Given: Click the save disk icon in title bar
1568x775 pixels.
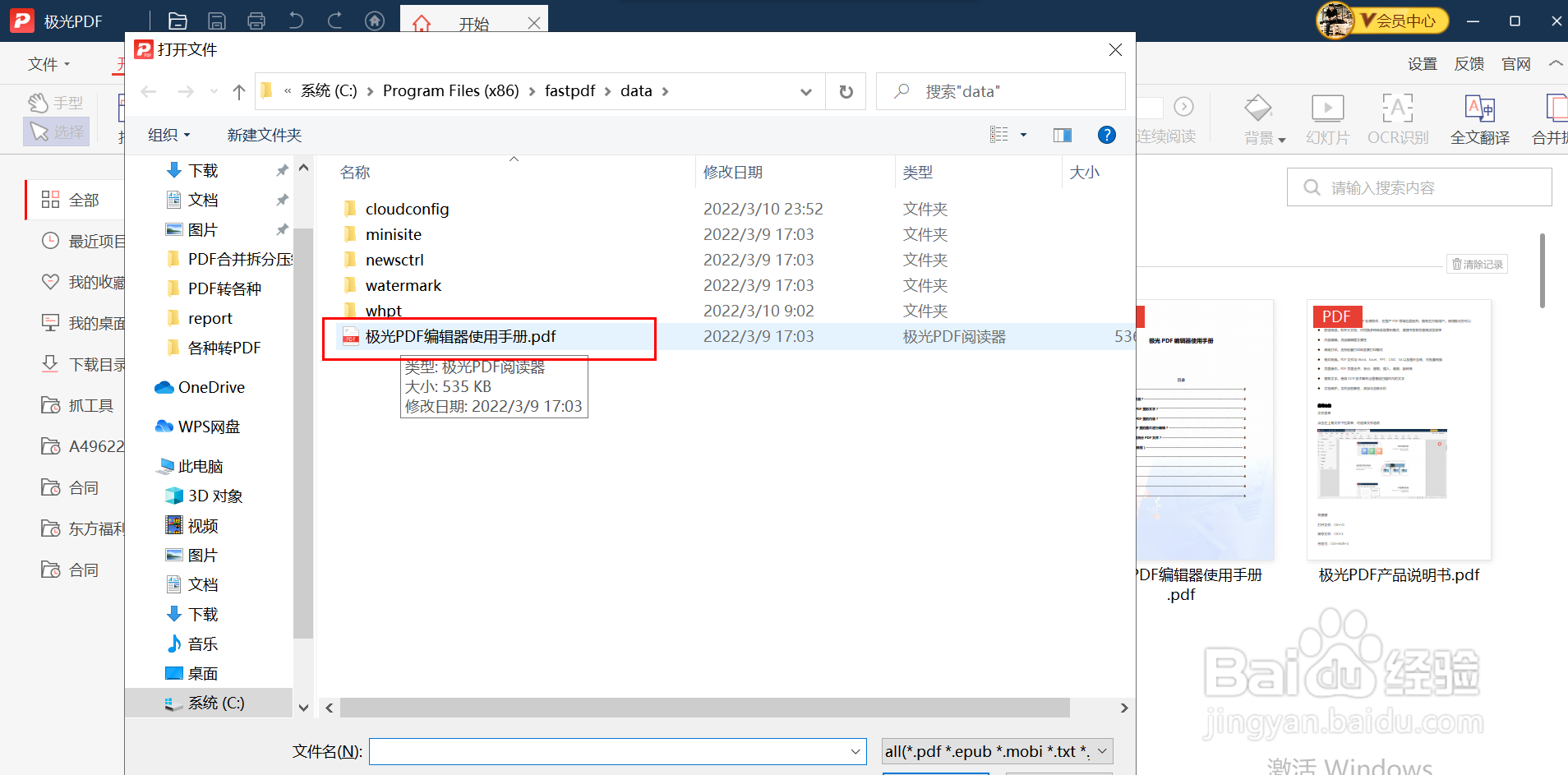Looking at the screenshot, I should [217, 21].
